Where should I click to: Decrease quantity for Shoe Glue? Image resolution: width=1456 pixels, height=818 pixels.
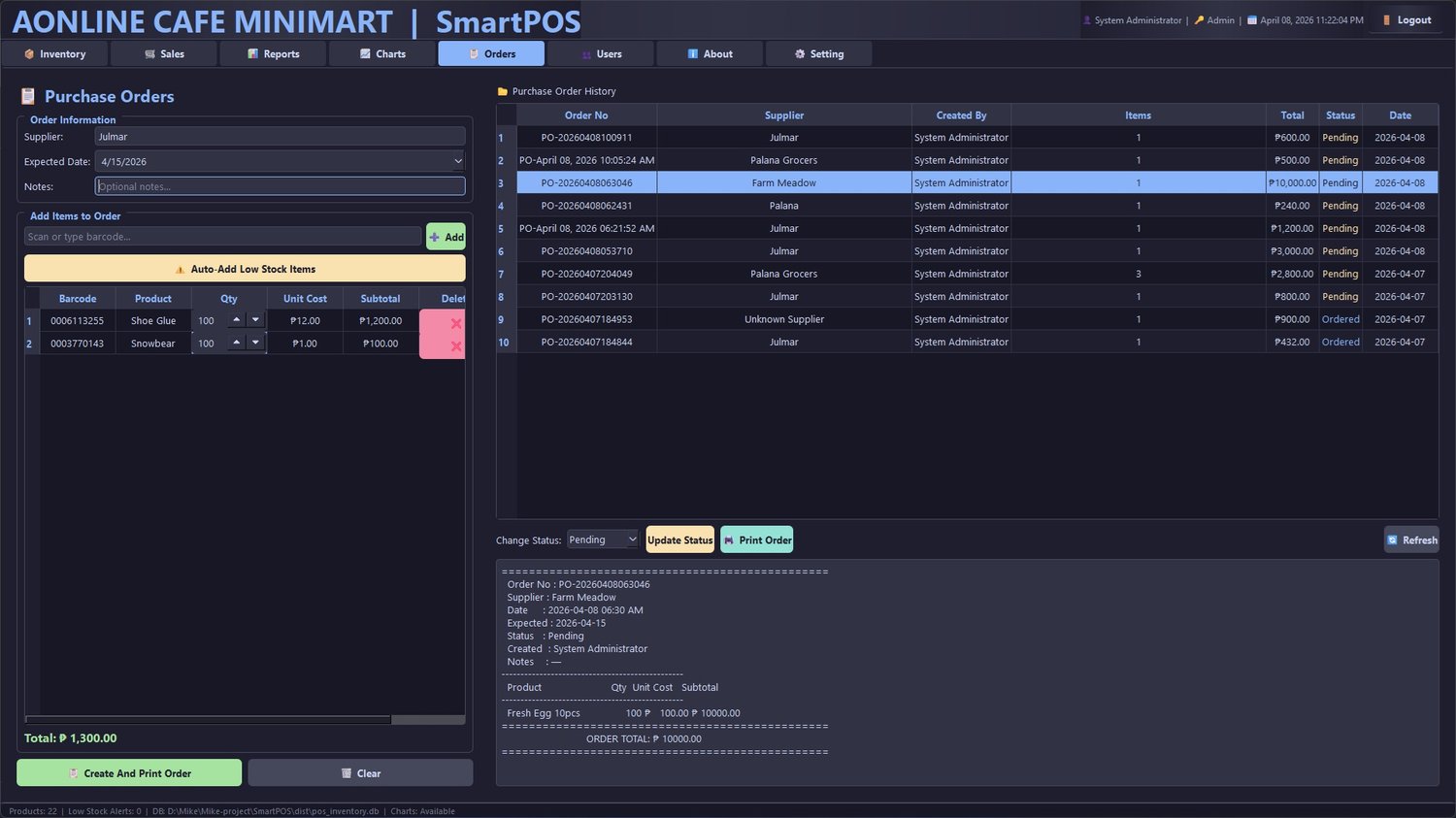[x=255, y=319]
